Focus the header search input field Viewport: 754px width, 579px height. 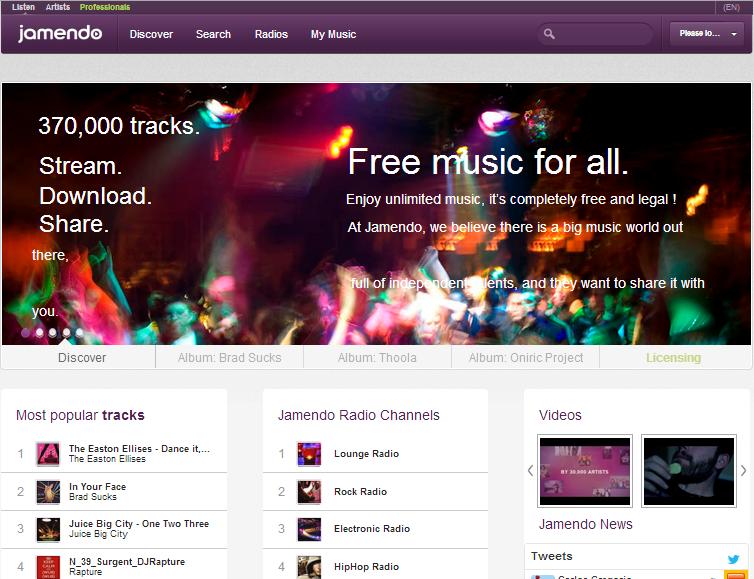coord(595,34)
